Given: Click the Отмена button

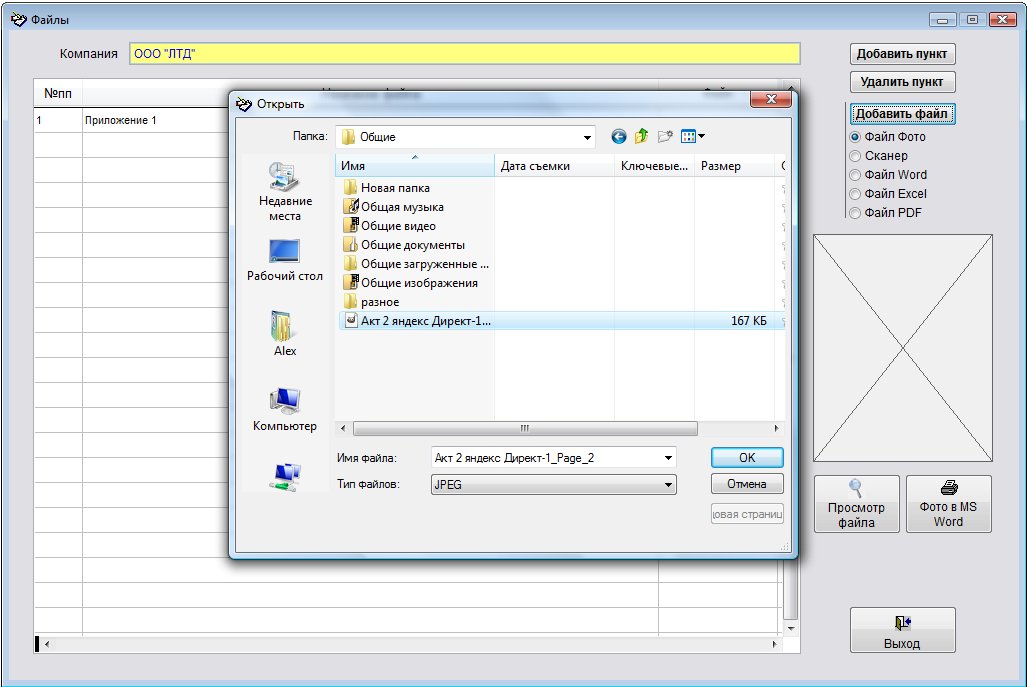Looking at the screenshot, I should tap(746, 484).
